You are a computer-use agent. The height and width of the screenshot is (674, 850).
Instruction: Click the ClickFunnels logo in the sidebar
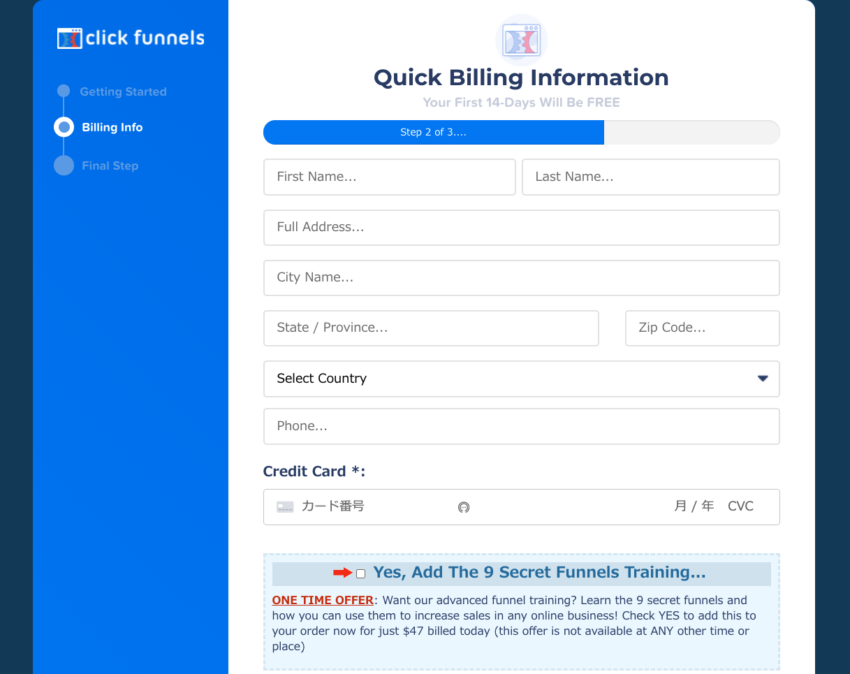130,37
